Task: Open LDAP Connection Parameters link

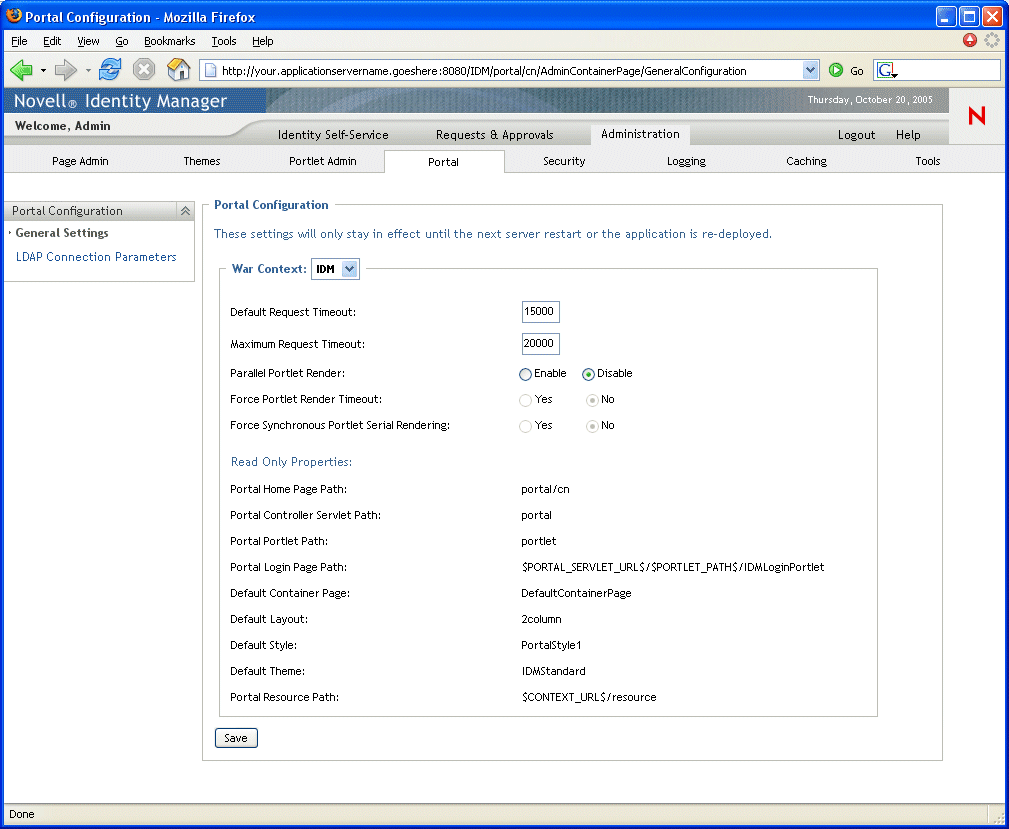Action: tap(96, 257)
